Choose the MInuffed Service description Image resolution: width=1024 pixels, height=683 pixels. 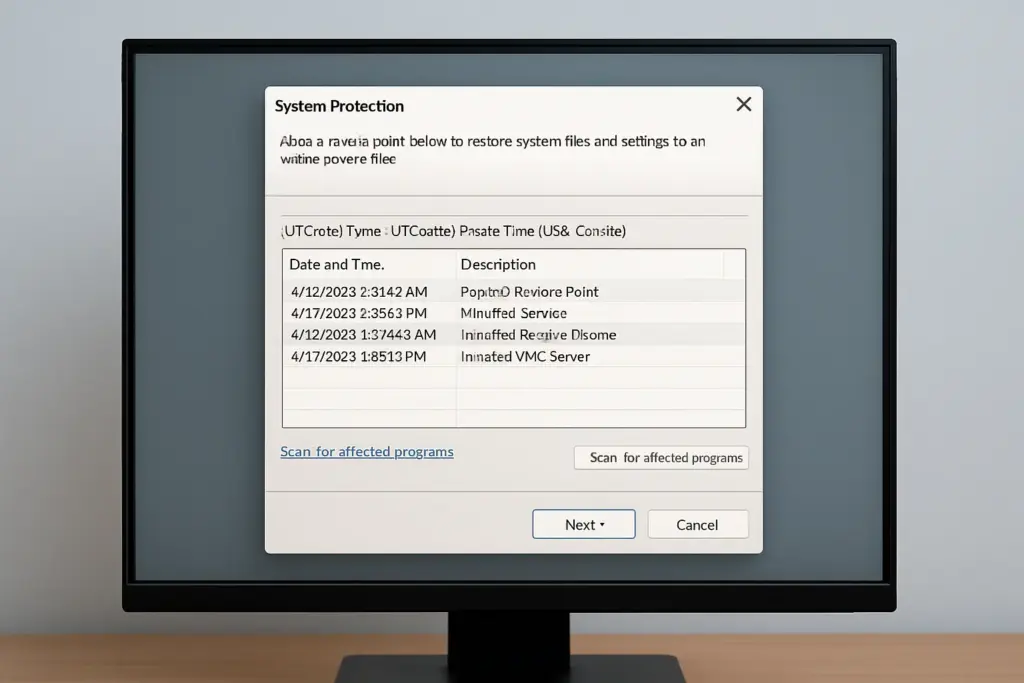(513, 313)
